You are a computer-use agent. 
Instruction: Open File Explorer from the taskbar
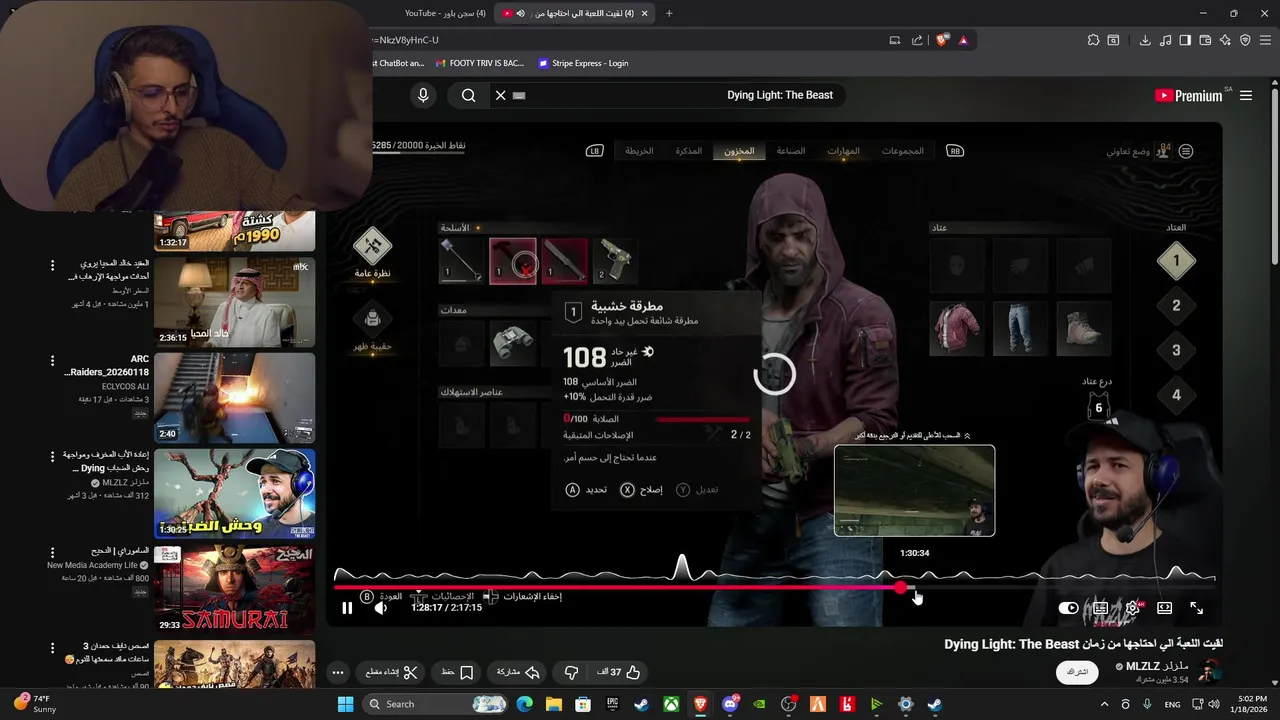pyautogui.click(x=554, y=704)
